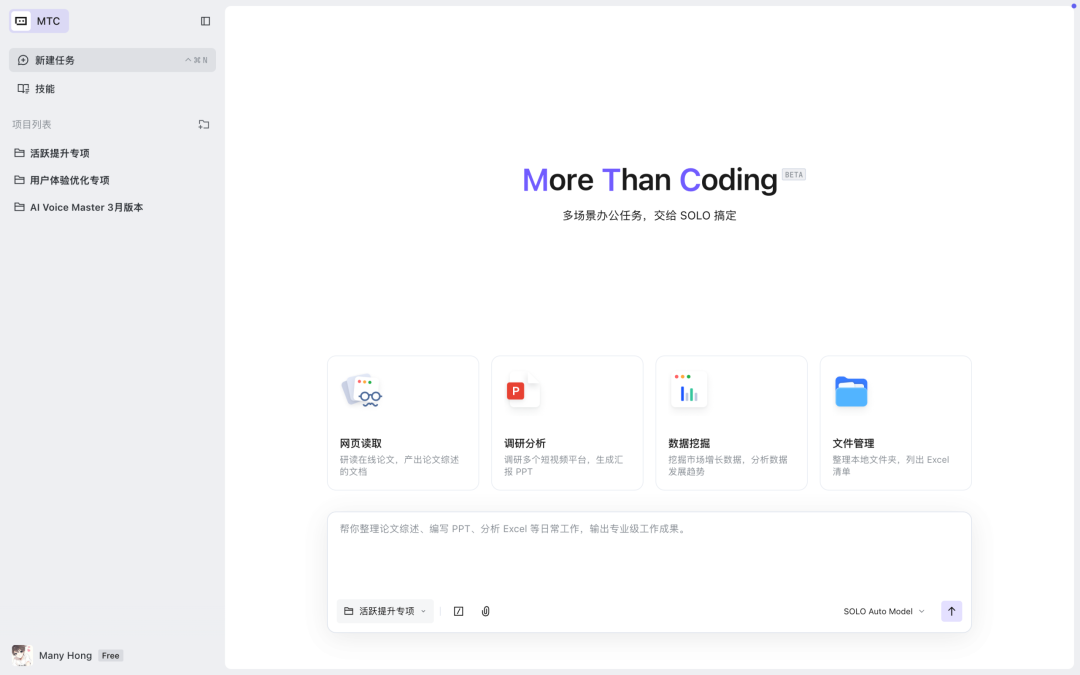Select the 数据挖掘 data mining skill card
This screenshot has height=675, width=1080.
(731, 422)
